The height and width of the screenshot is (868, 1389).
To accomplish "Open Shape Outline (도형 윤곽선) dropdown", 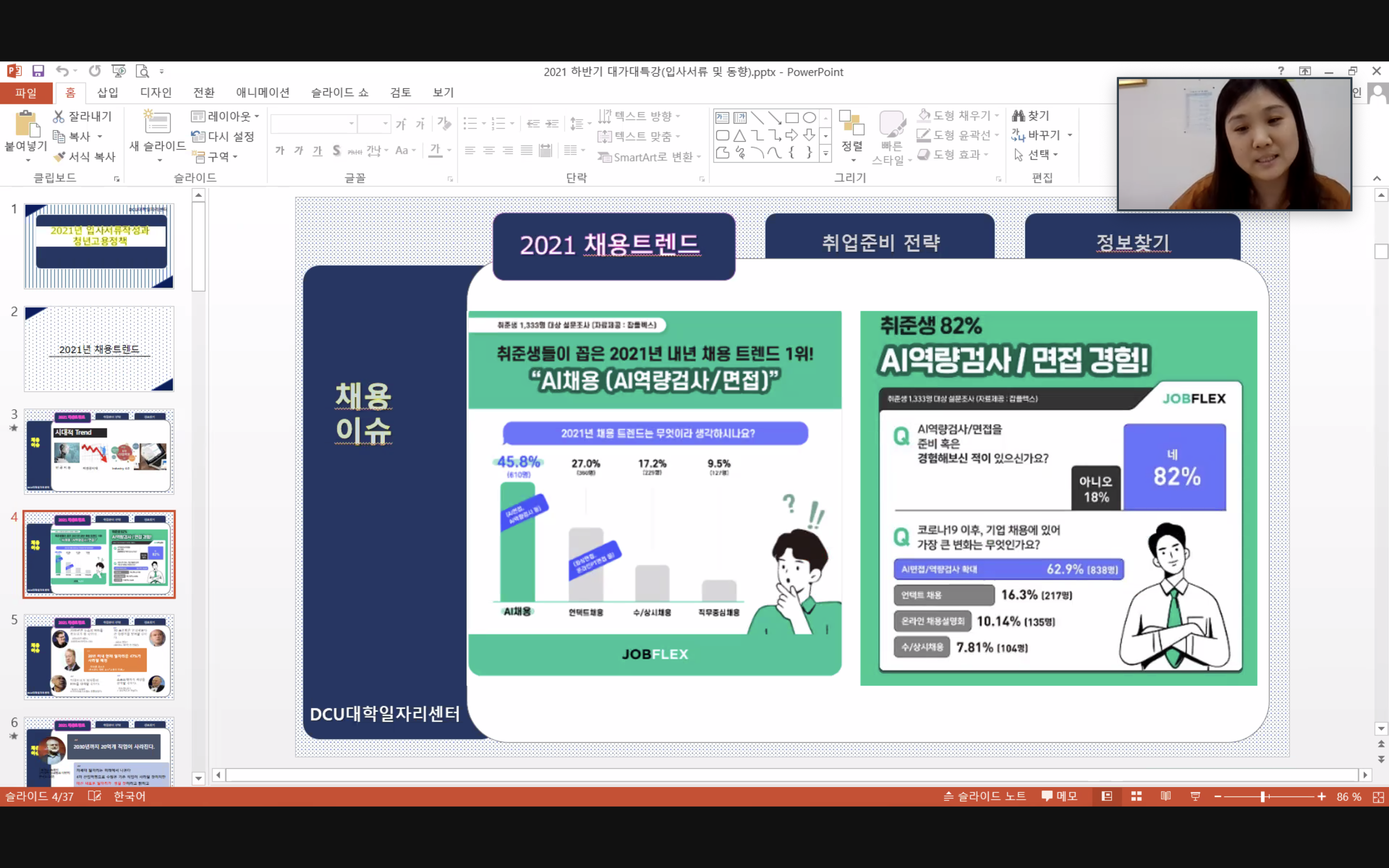I will 958,135.
